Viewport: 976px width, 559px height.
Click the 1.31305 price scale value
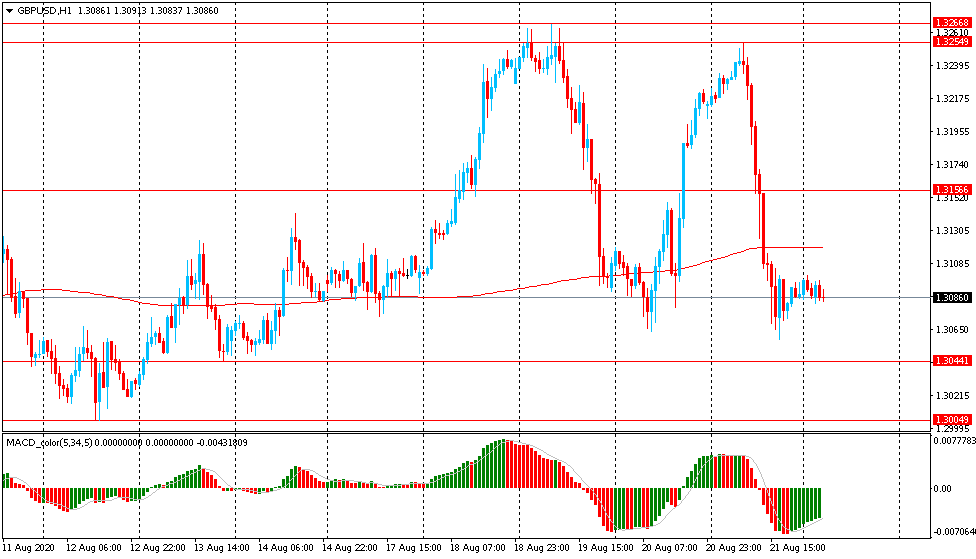point(953,230)
